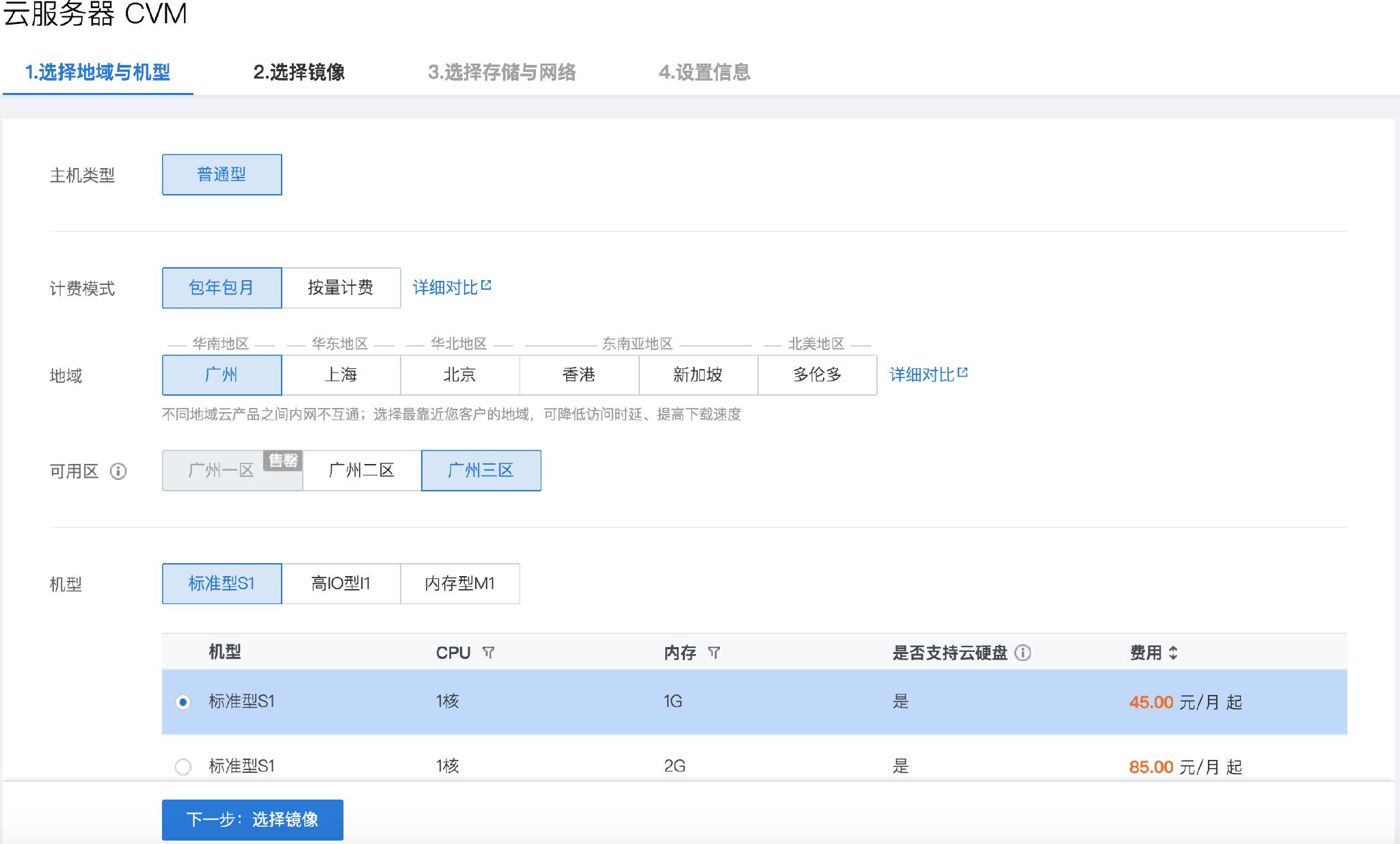Click the info icon beside 可用区
The width and height of the screenshot is (1400, 844).
(x=118, y=472)
